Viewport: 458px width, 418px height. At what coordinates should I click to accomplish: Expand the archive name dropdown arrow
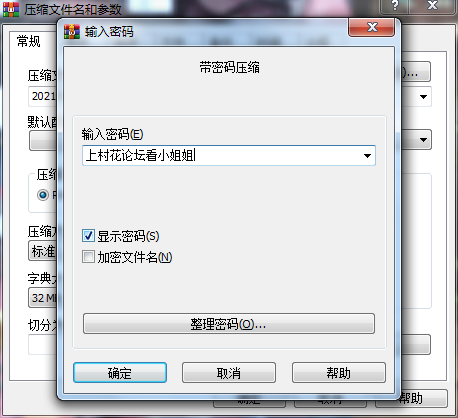(x=423, y=97)
